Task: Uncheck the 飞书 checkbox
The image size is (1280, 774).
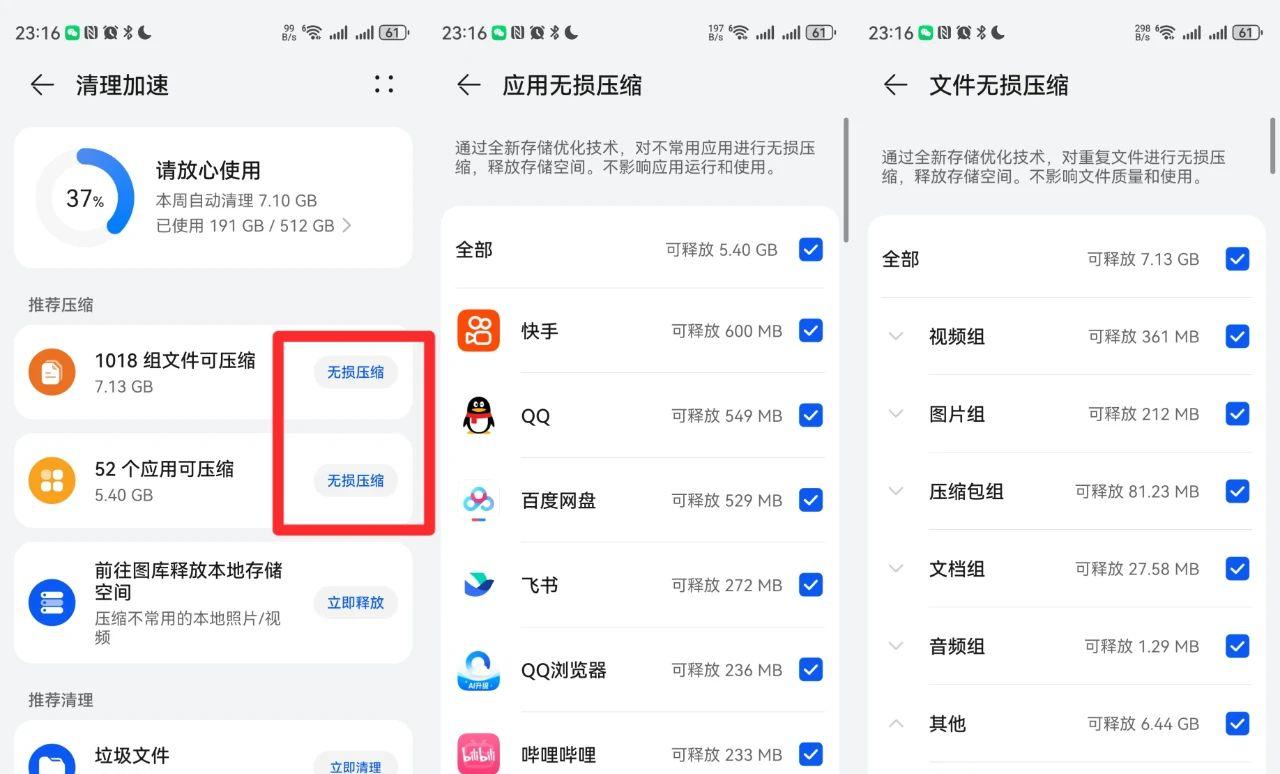Action: pos(811,584)
